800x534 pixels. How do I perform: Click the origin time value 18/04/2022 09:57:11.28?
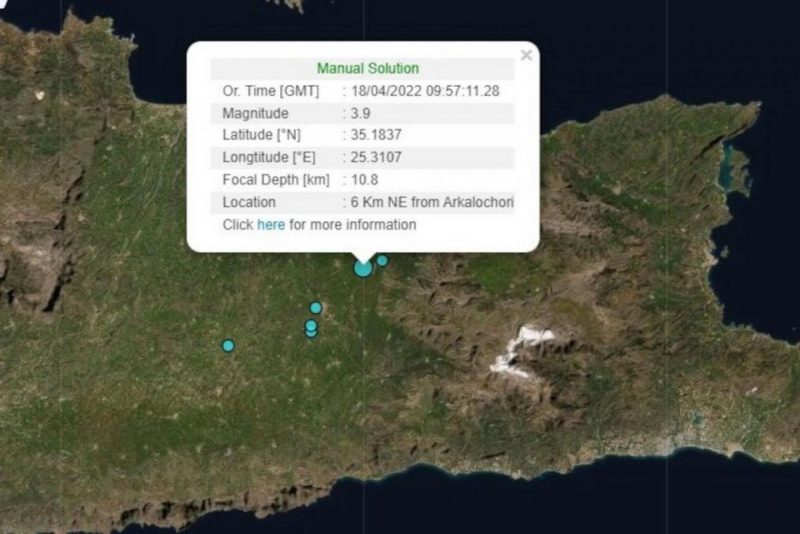click(x=425, y=91)
